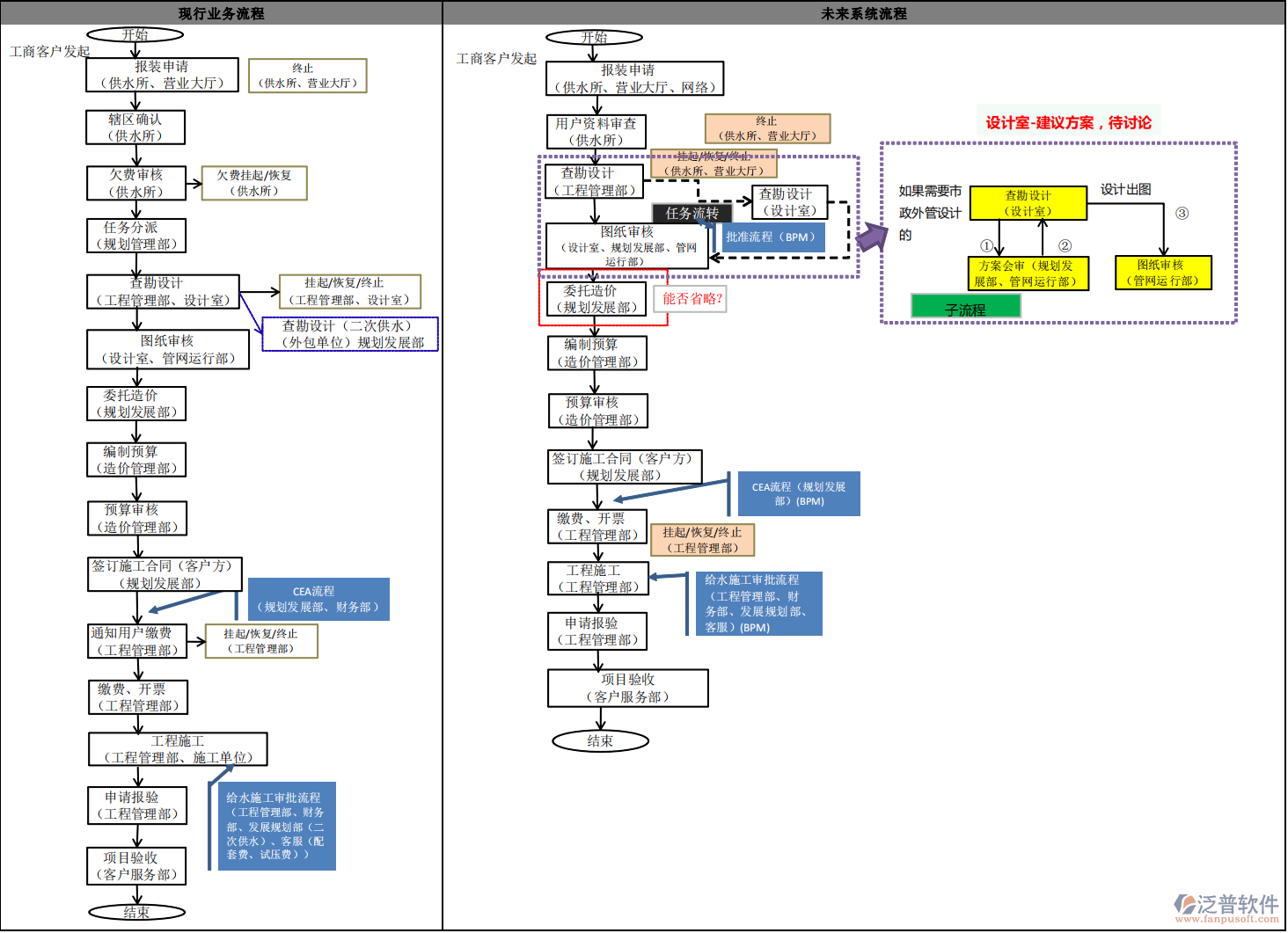Click the circled number ③ marker
The height and width of the screenshot is (933, 1288).
tap(1182, 213)
